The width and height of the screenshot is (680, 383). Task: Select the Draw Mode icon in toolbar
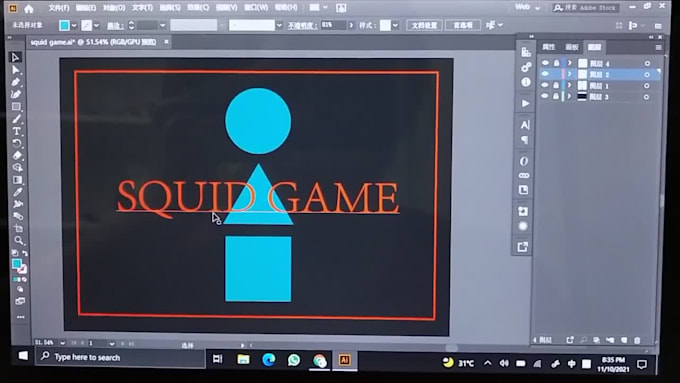[x=20, y=289]
